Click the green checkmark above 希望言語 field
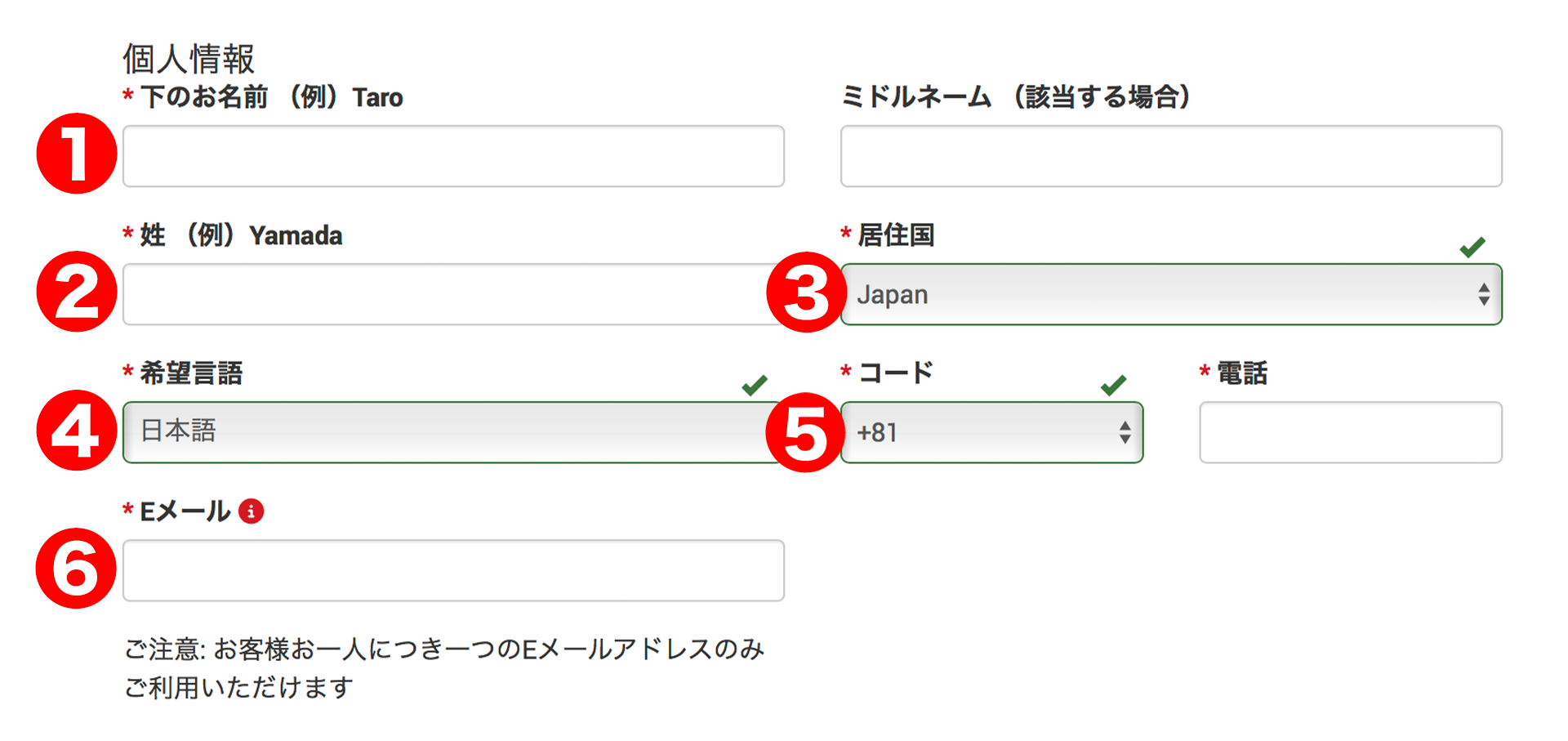Image resolution: width=1568 pixels, height=741 pixels. click(x=755, y=385)
